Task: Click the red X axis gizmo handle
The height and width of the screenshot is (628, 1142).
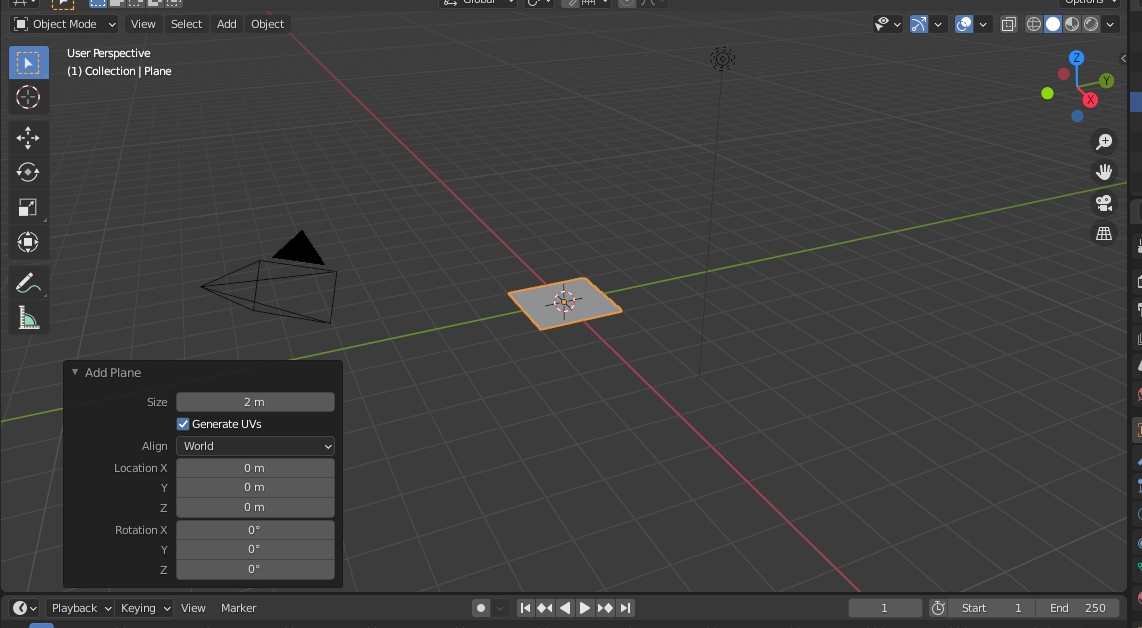Action: 1090,100
